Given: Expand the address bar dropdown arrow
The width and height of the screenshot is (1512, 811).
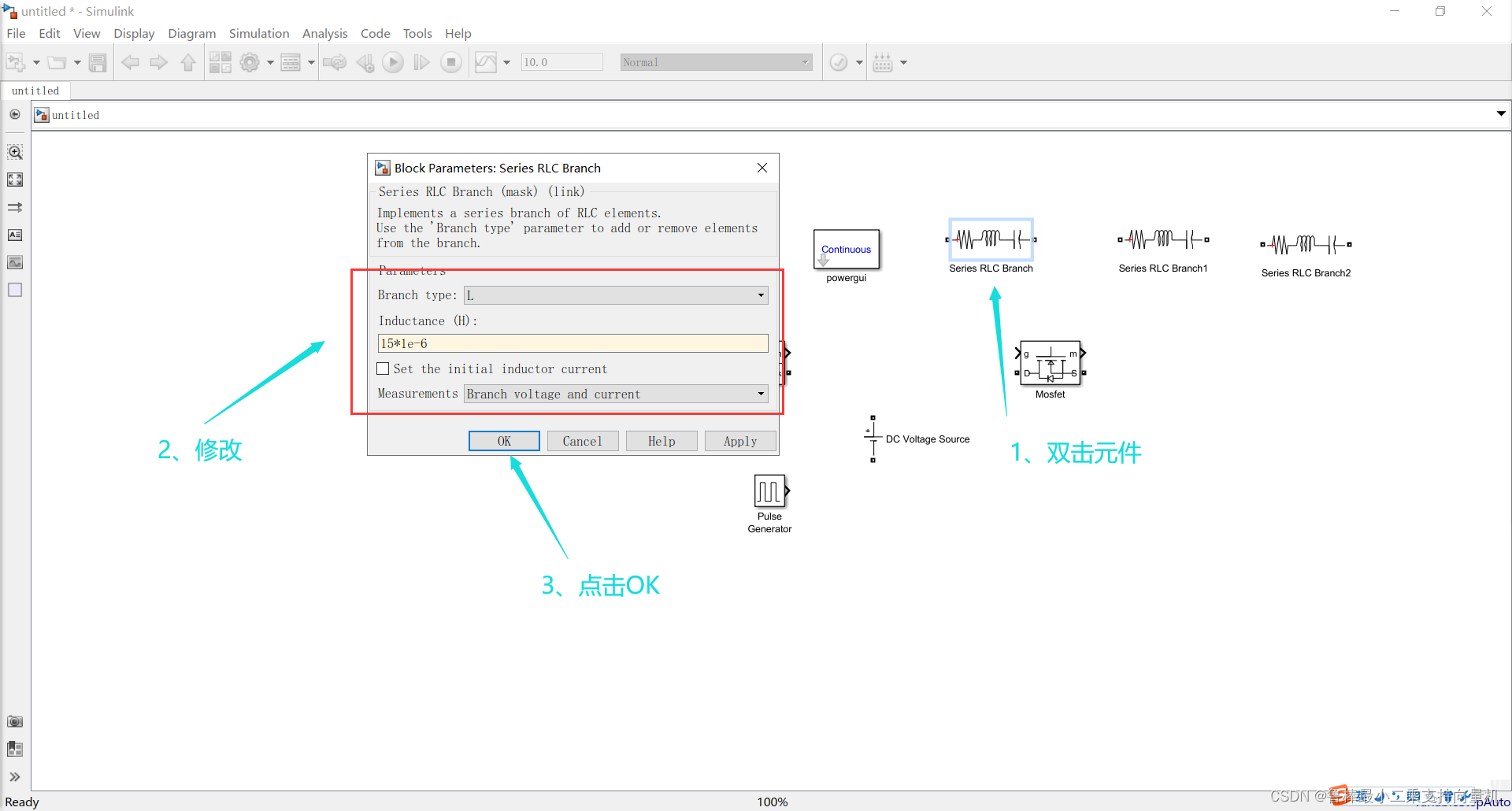Looking at the screenshot, I should [x=1501, y=114].
